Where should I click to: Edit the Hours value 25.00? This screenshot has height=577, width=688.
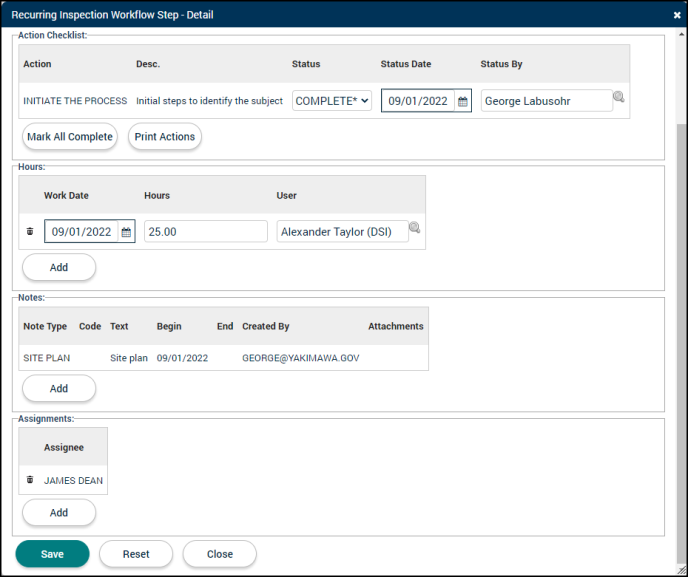pyautogui.click(x=206, y=232)
